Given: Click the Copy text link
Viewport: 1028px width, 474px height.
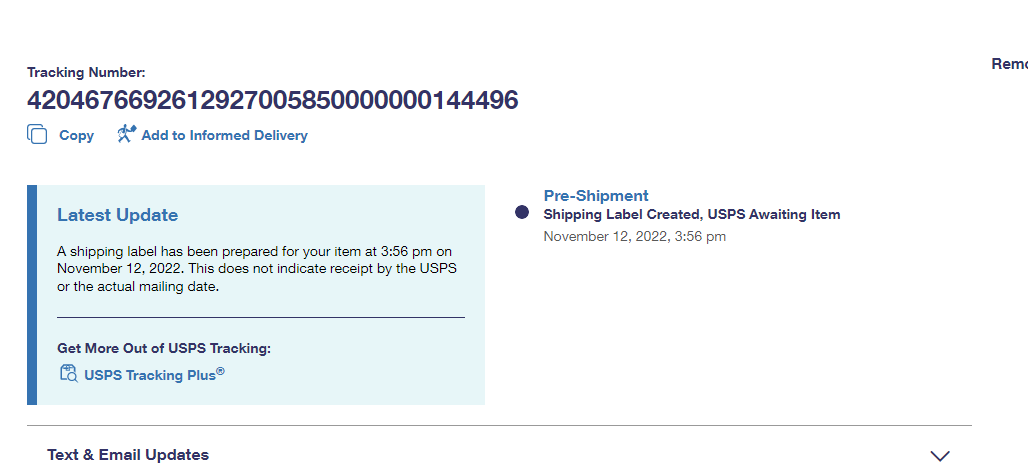Looking at the screenshot, I should [76, 136].
